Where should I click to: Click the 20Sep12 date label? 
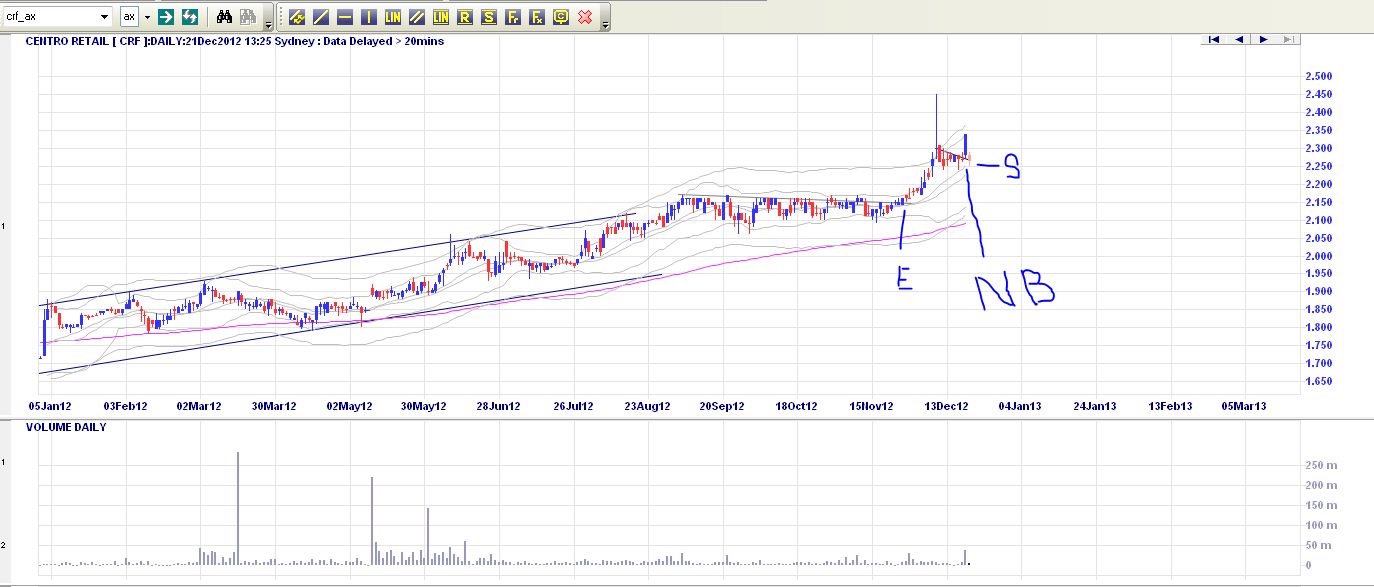coord(721,406)
